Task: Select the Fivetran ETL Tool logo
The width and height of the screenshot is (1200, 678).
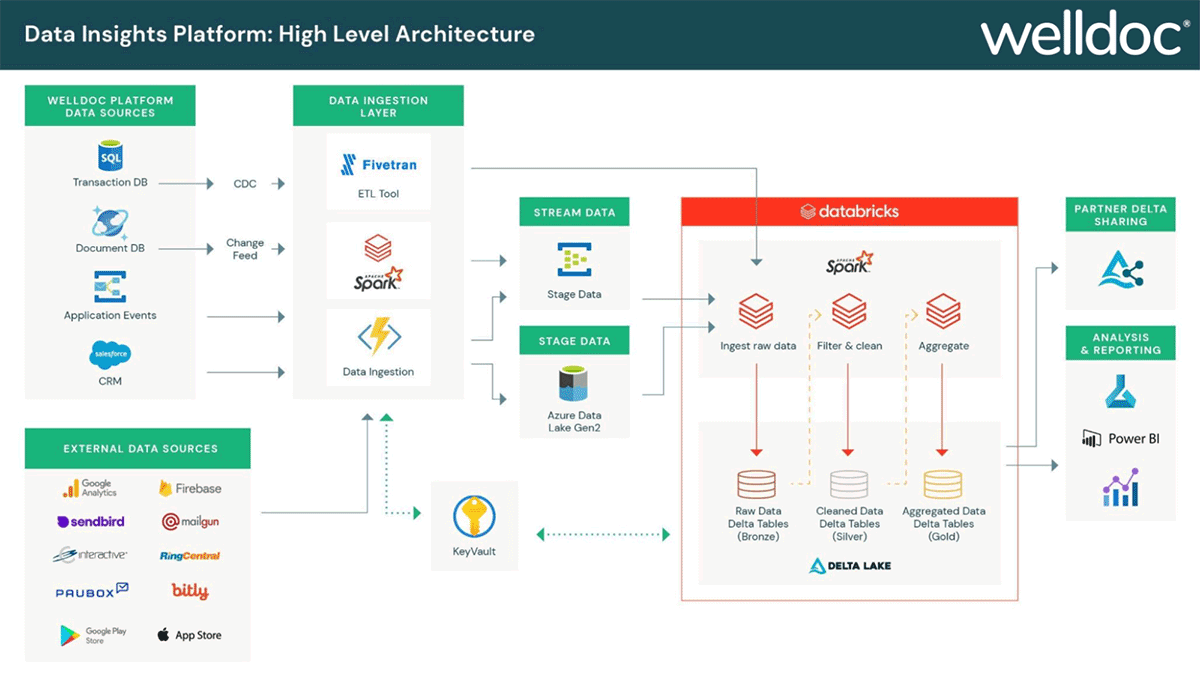Action: (377, 164)
